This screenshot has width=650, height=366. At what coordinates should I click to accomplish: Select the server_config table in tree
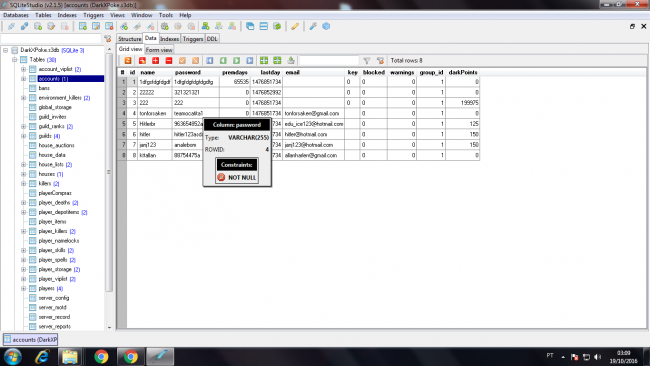coord(54,298)
